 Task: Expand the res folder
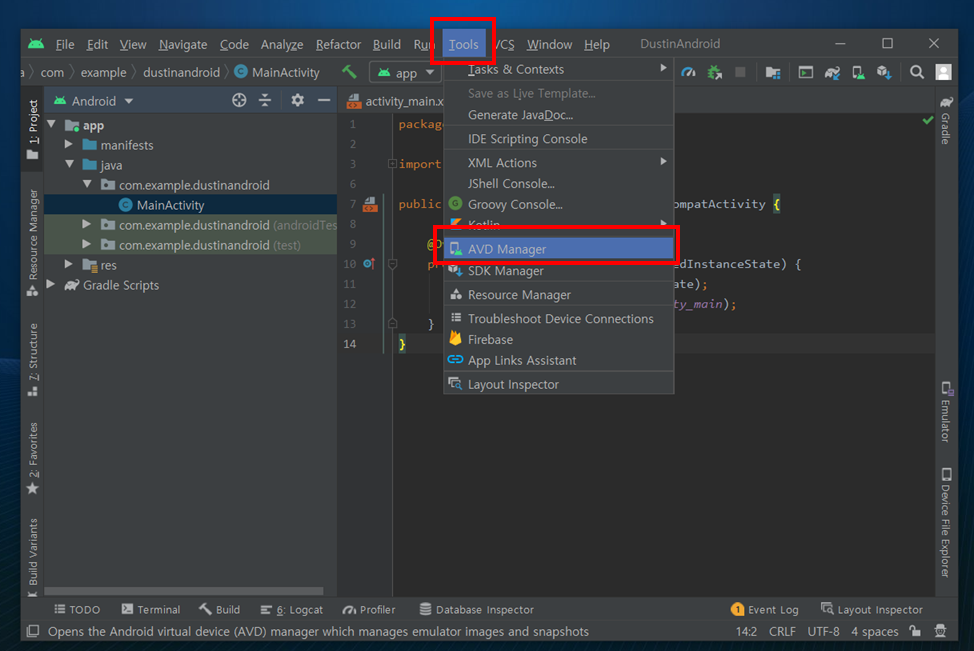point(69,265)
